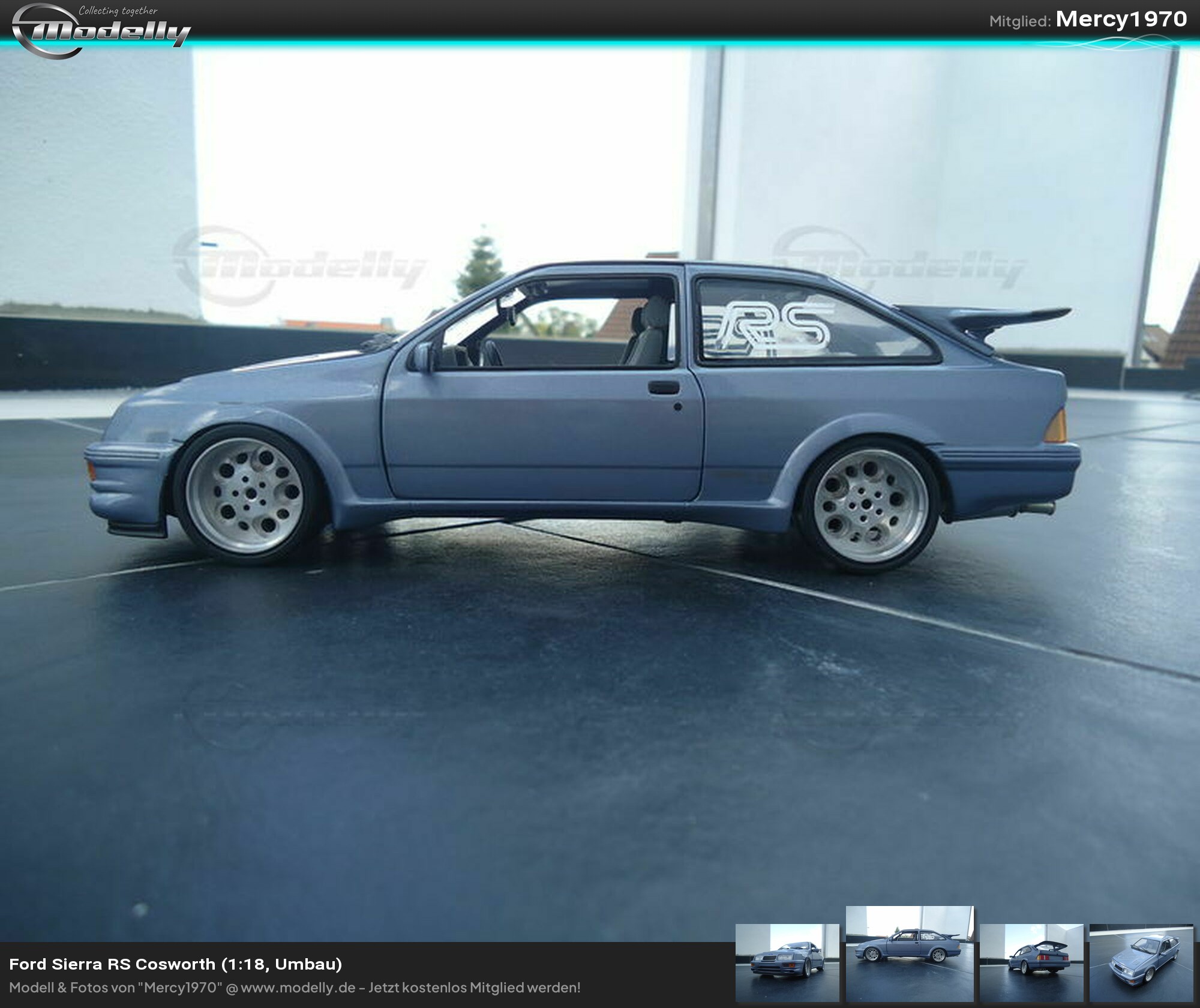Click the www.modelly.de link in caption
This screenshot has width=1200, height=1008.
click(298, 988)
